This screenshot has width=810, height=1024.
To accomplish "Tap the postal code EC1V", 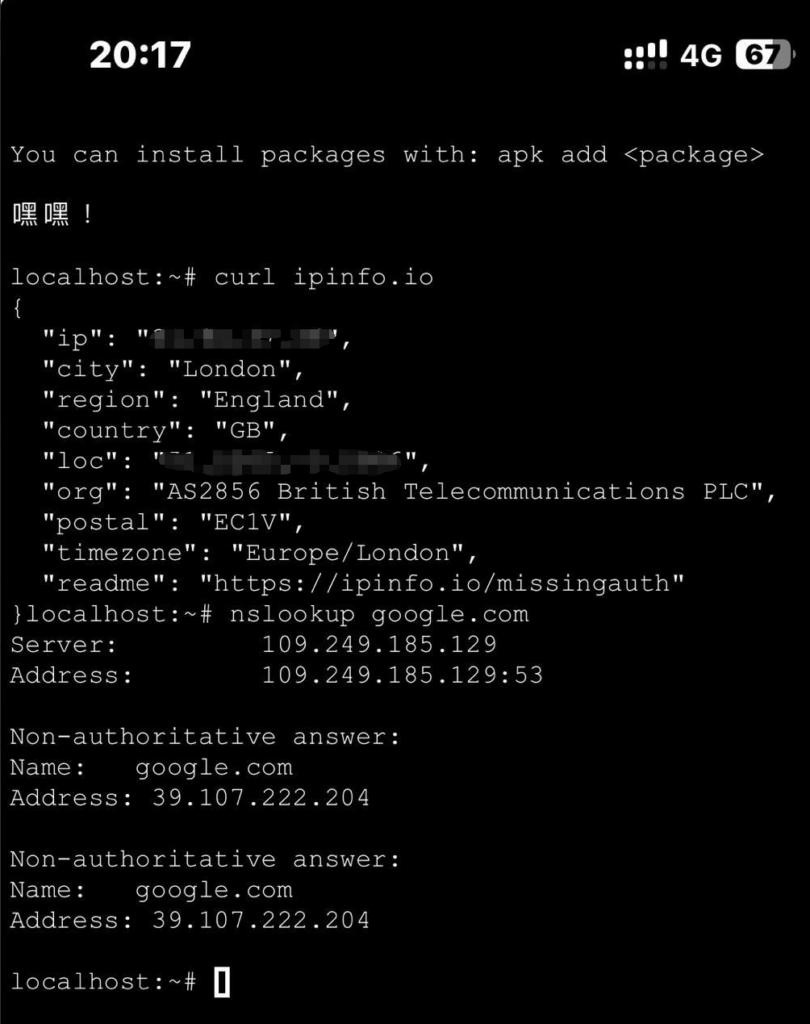I will click(x=245, y=522).
